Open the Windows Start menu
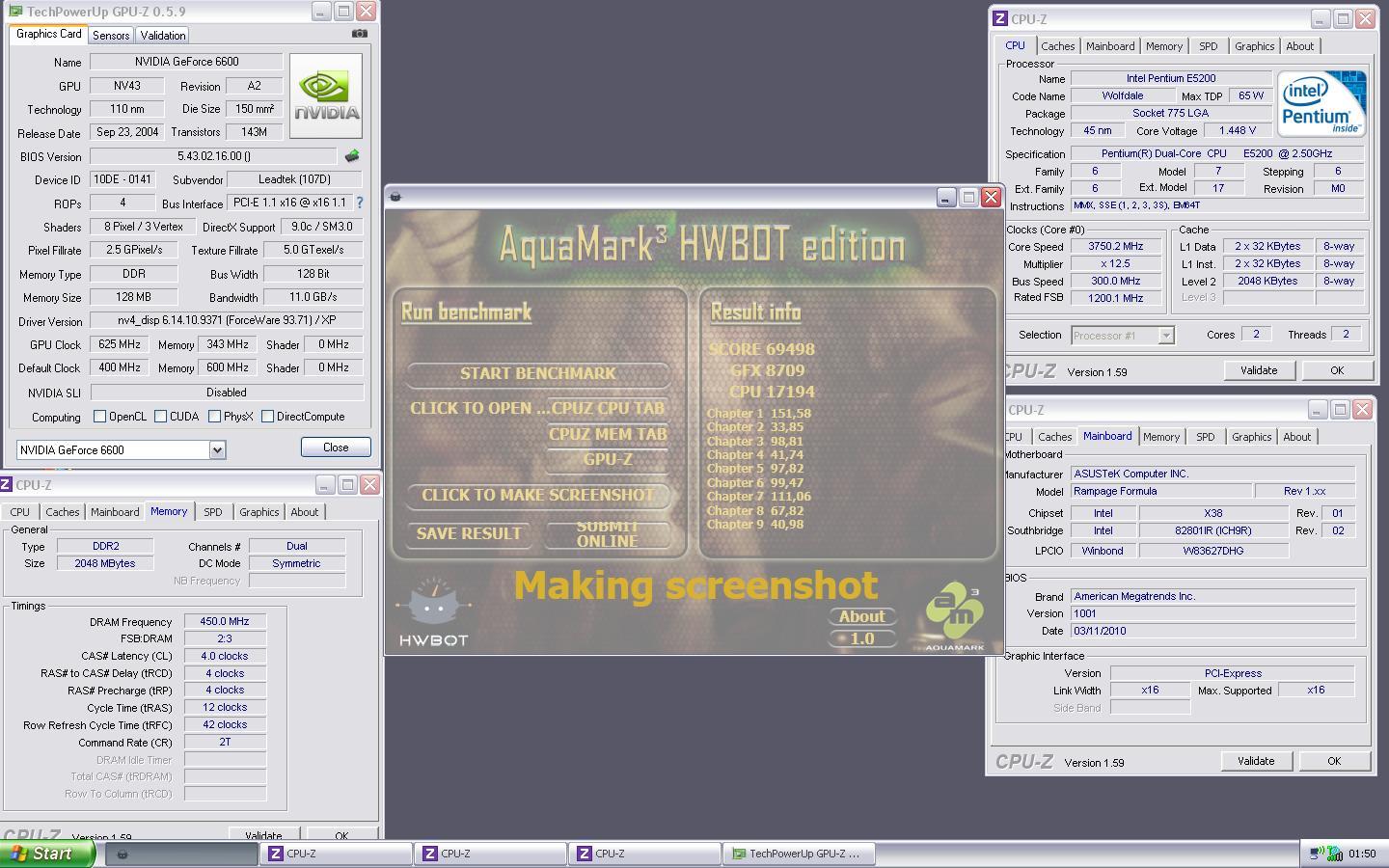 (46, 854)
